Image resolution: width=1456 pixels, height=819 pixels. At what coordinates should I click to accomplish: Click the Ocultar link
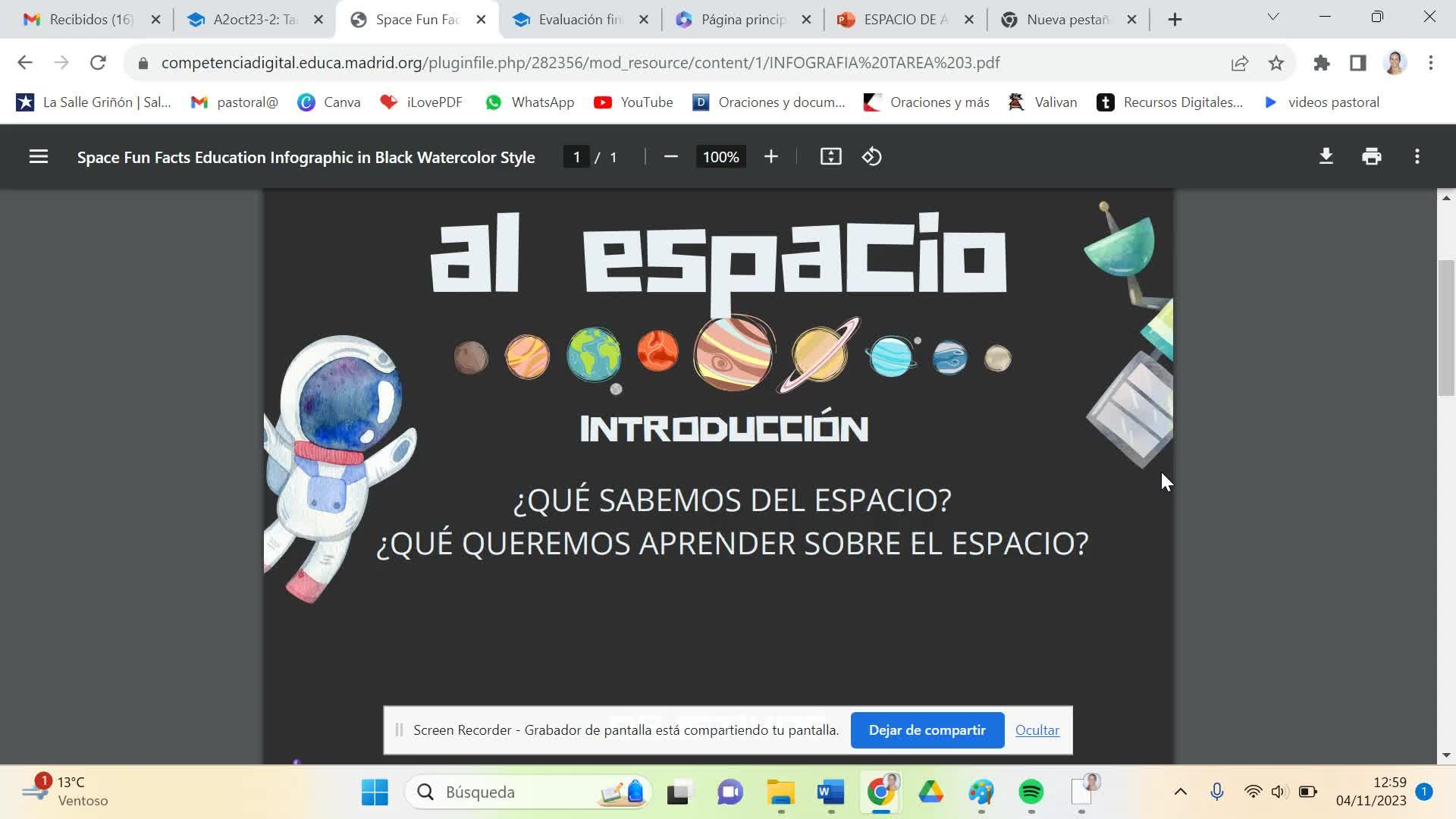pos(1037,730)
